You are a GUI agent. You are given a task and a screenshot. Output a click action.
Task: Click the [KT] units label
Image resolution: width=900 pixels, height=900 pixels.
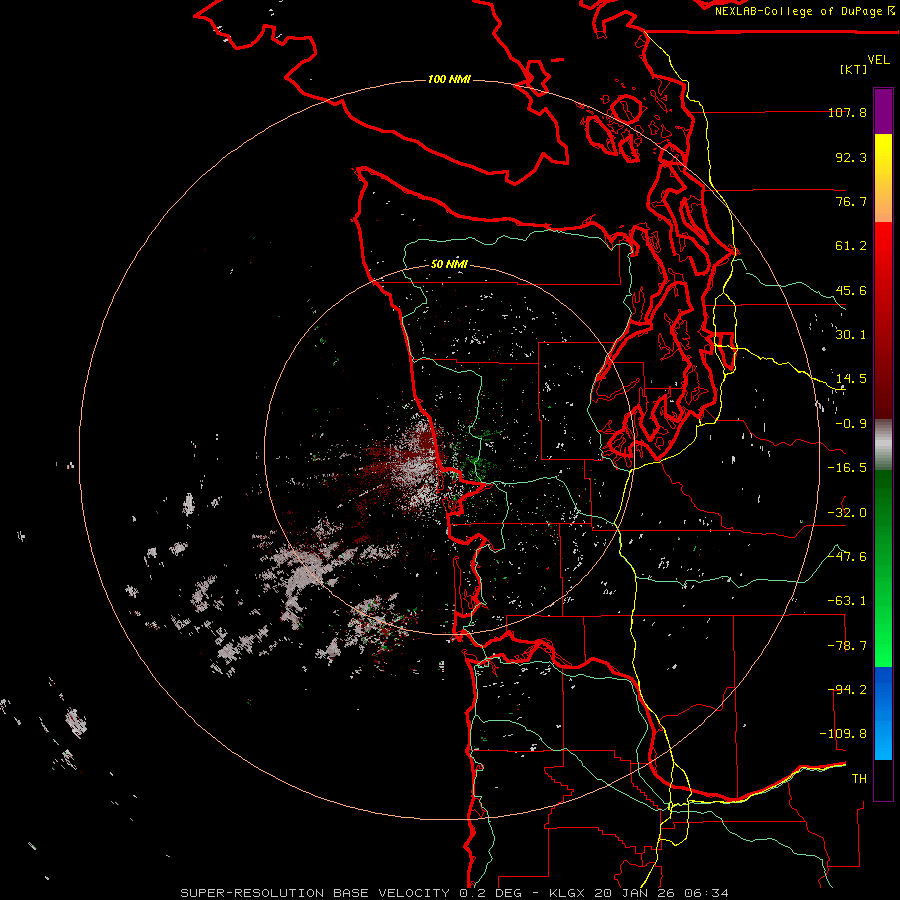(854, 69)
